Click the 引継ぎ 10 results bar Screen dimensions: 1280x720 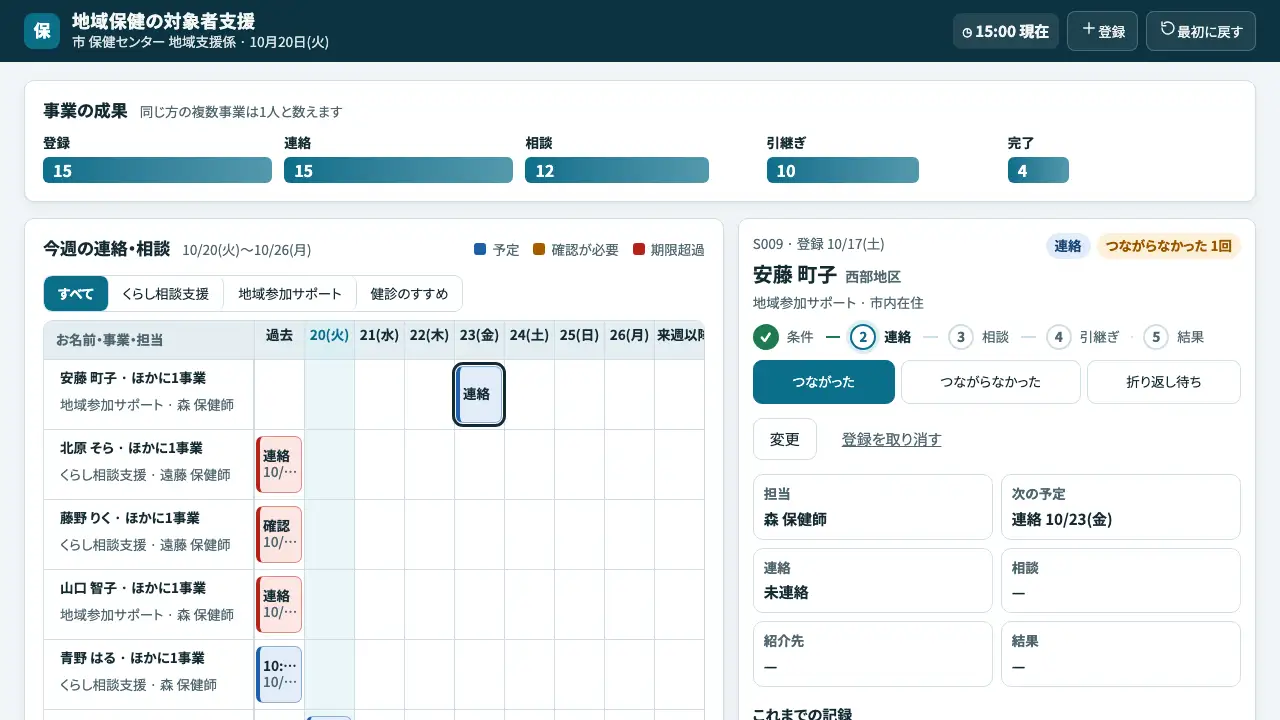(x=843, y=170)
